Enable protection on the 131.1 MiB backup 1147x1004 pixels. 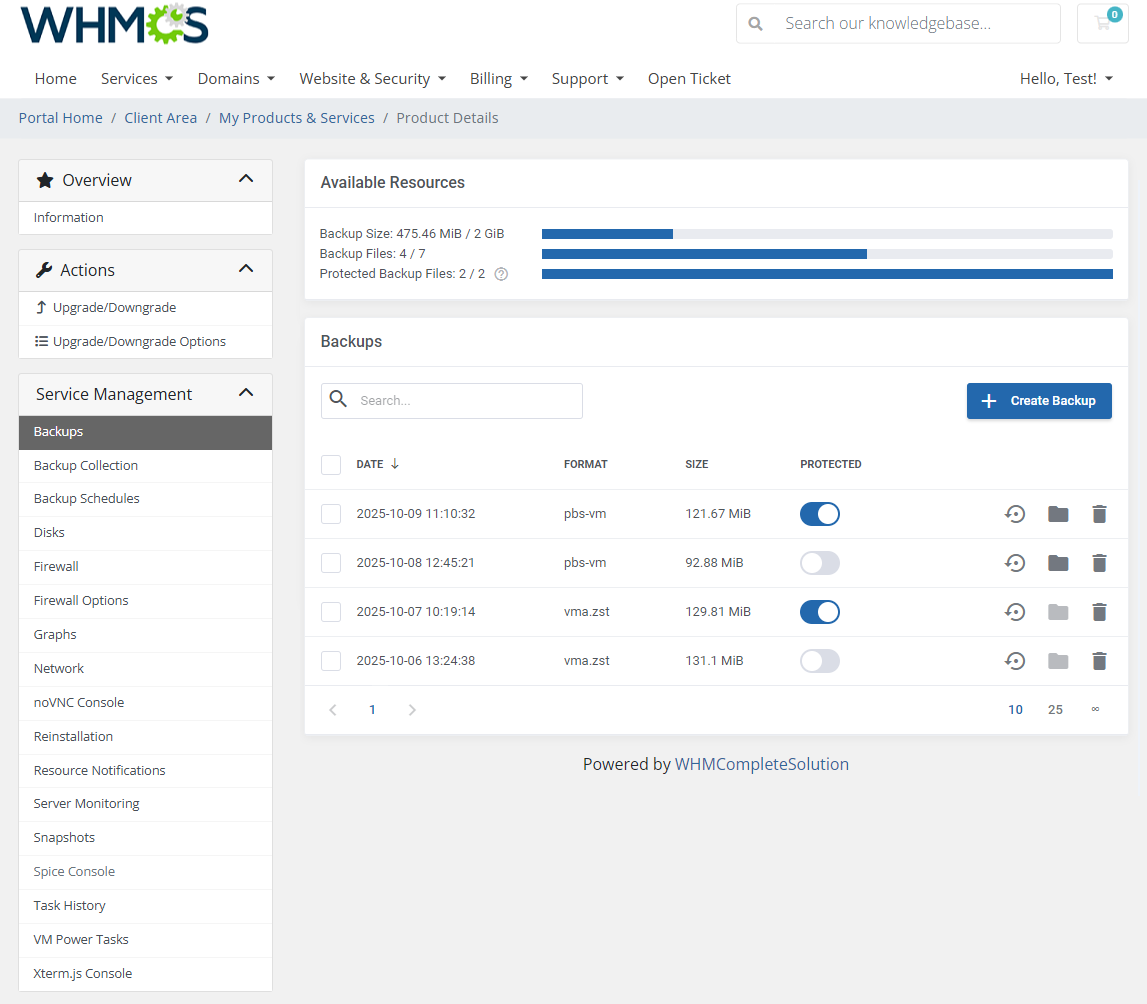[819, 661]
